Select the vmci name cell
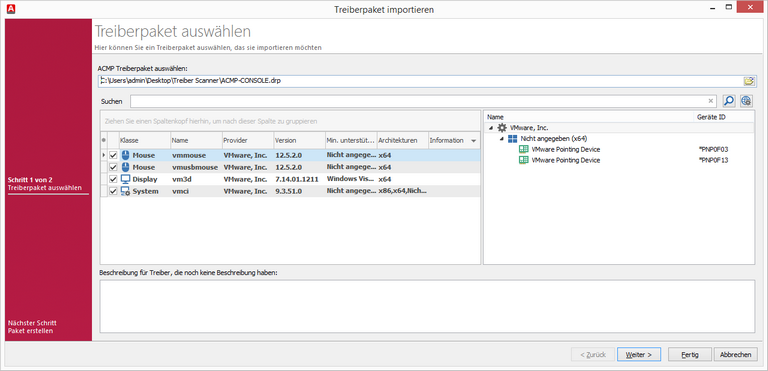Screen dimensions: 768x371 point(196,191)
